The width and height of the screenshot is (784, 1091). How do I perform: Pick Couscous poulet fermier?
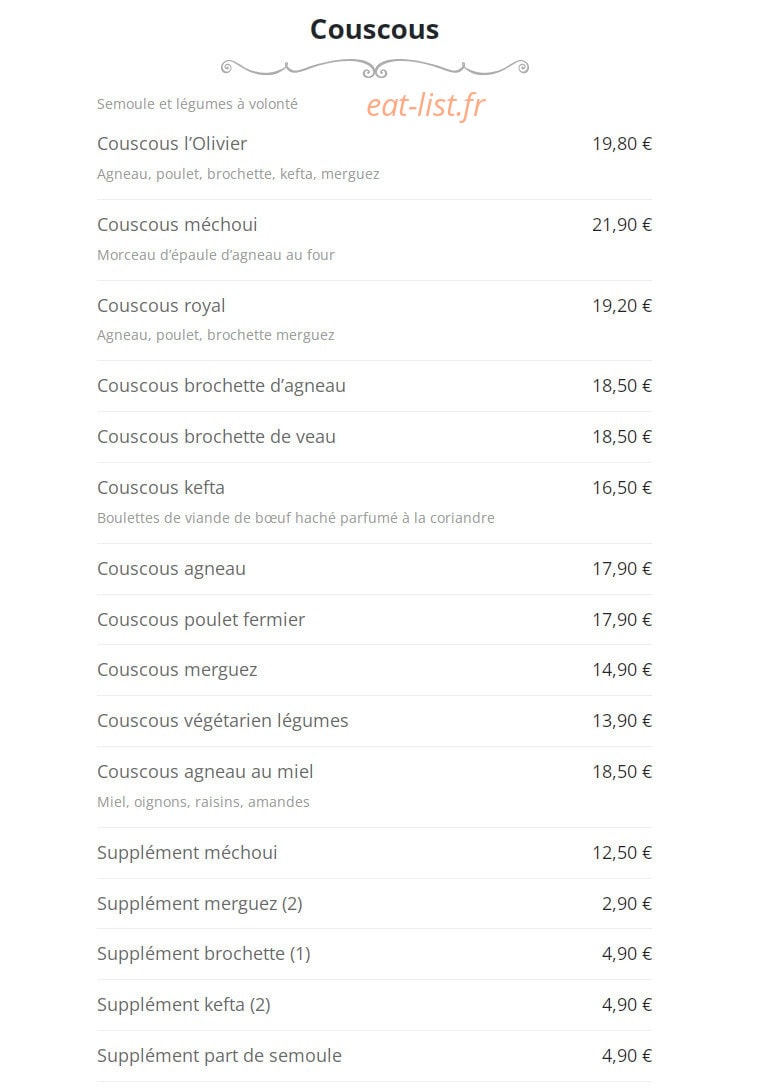tap(374, 620)
